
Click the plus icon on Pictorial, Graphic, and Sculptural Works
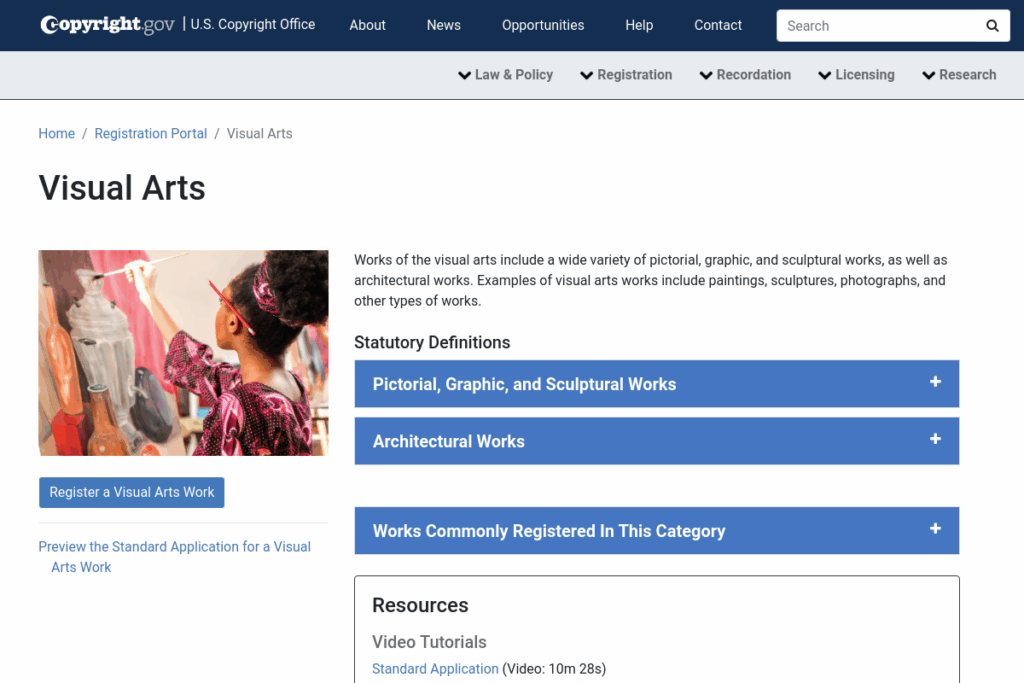click(935, 383)
